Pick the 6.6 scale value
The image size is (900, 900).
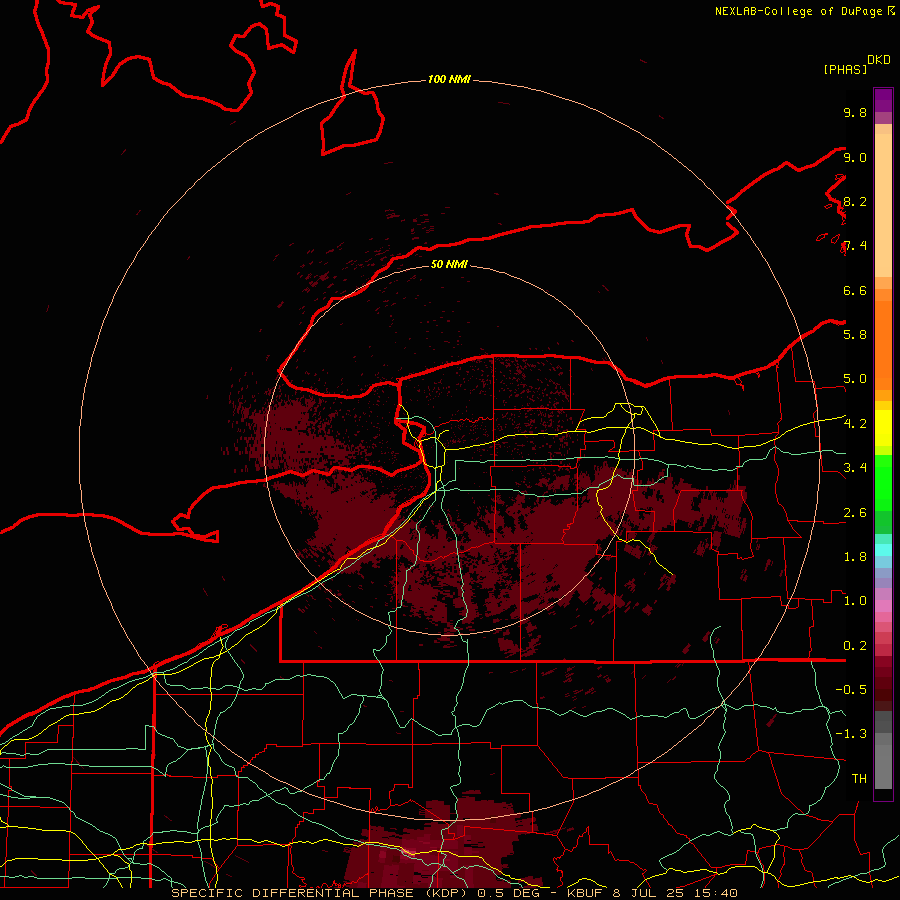pyautogui.click(x=855, y=290)
